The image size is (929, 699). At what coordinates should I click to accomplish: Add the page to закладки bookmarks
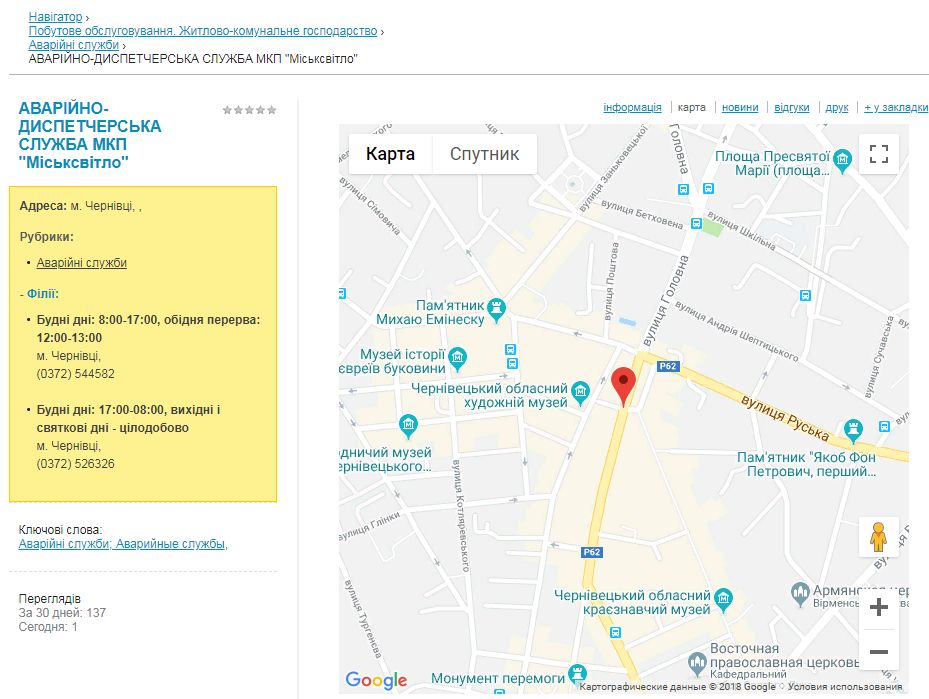[x=895, y=107]
